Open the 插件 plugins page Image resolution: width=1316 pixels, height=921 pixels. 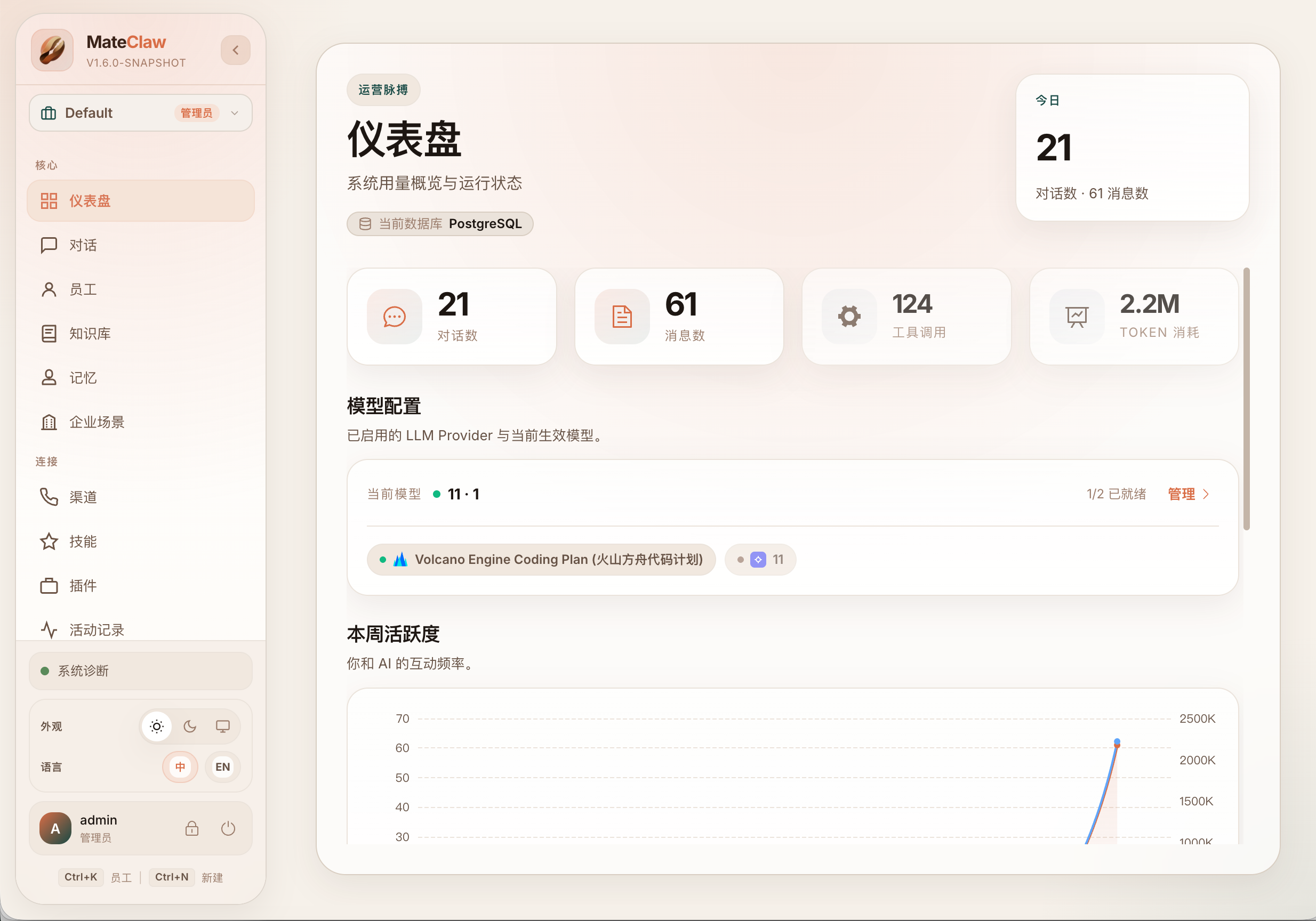(x=140, y=585)
